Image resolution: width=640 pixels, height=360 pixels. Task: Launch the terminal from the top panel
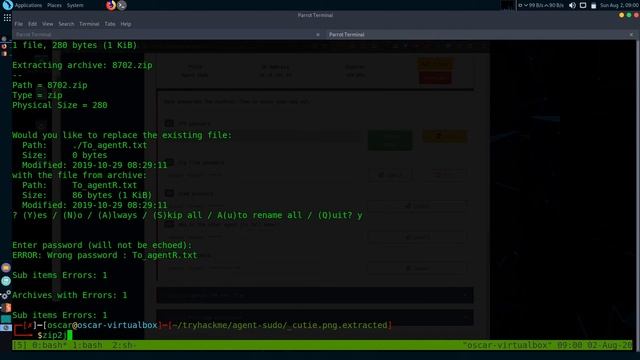122,5
